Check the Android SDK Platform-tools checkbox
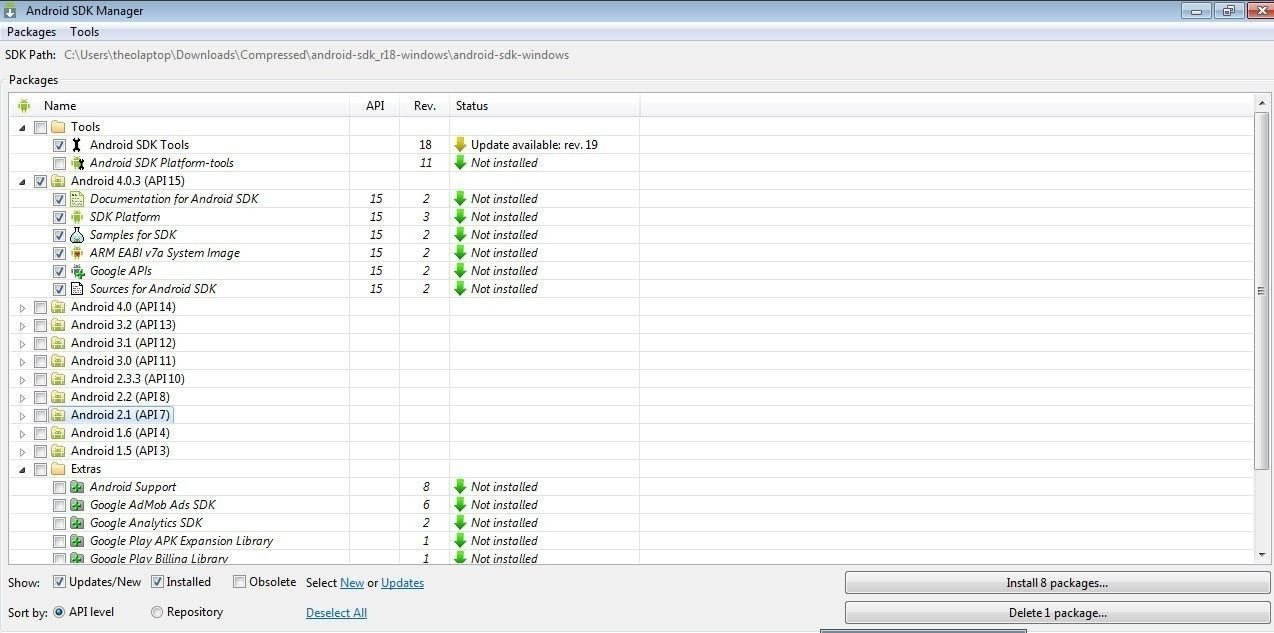Image resolution: width=1274 pixels, height=633 pixels. [x=60, y=163]
